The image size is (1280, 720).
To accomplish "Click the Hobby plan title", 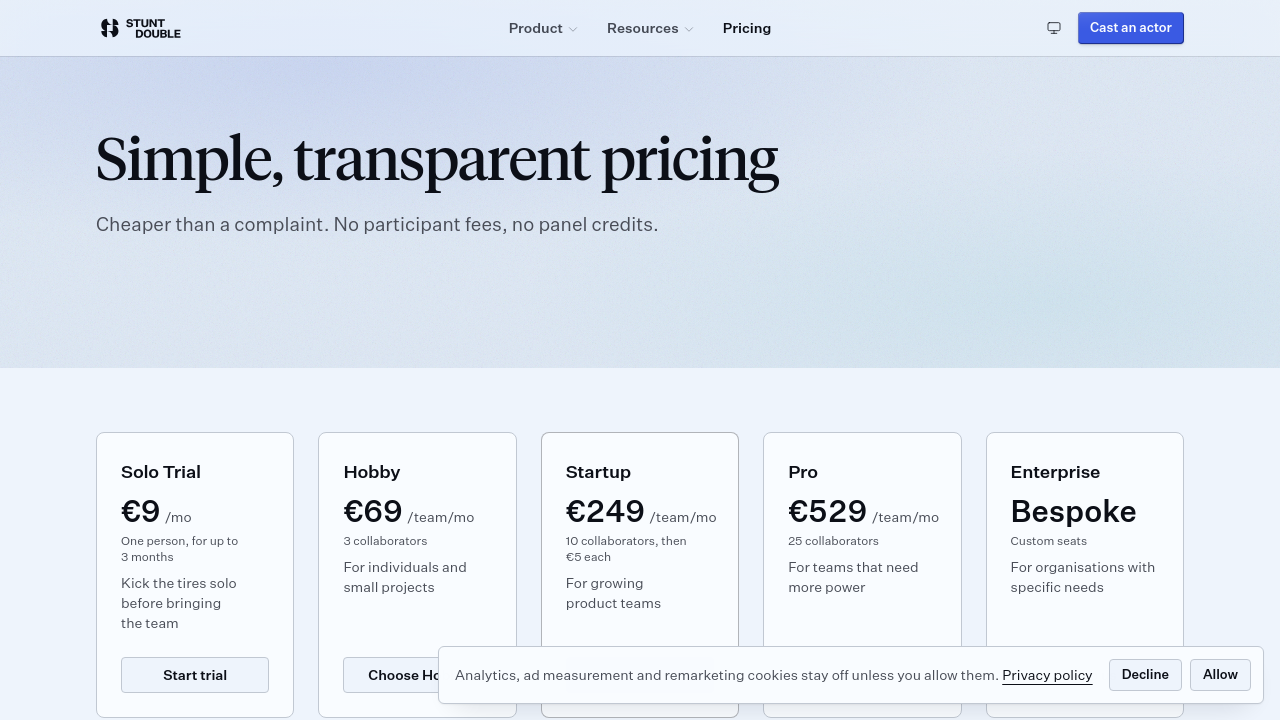I will 372,472.
